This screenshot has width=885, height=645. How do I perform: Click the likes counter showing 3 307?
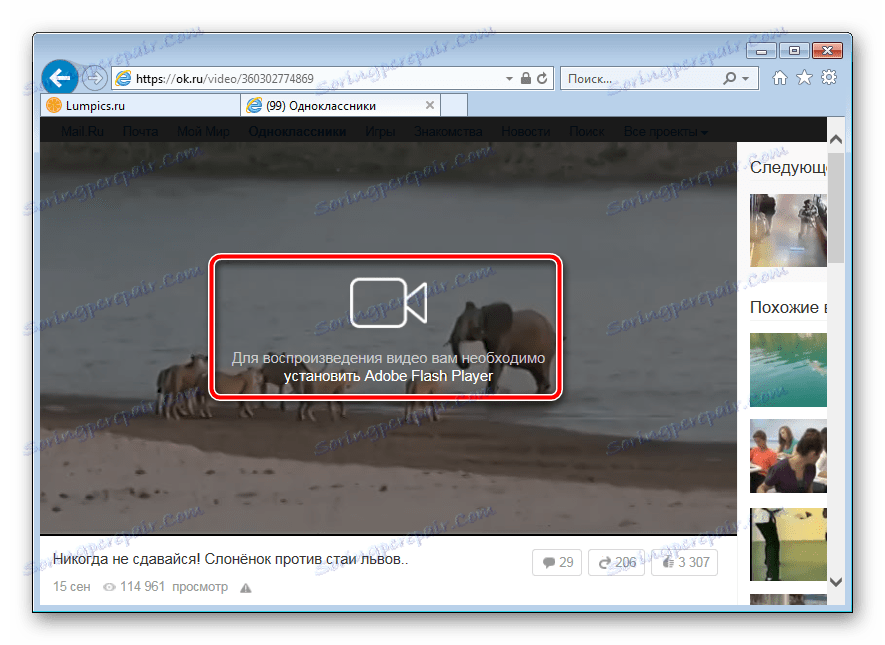pyautogui.click(x=684, y=562)
